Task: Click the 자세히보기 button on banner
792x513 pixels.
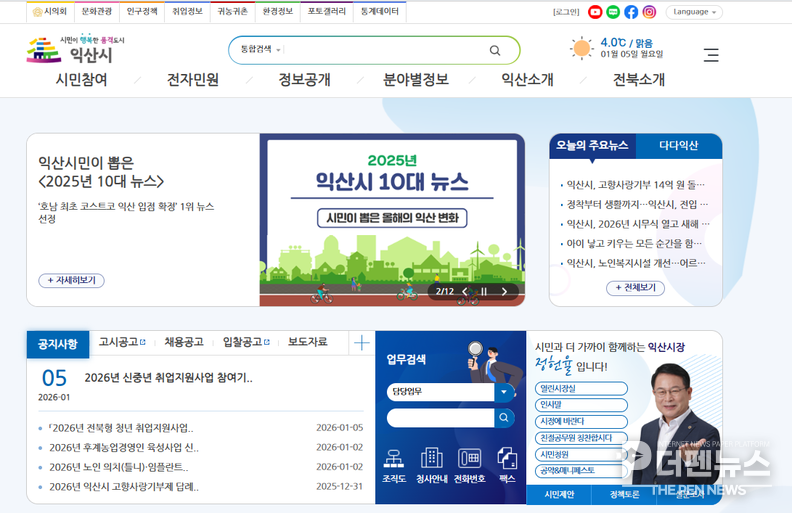Action: pos(71,281)
